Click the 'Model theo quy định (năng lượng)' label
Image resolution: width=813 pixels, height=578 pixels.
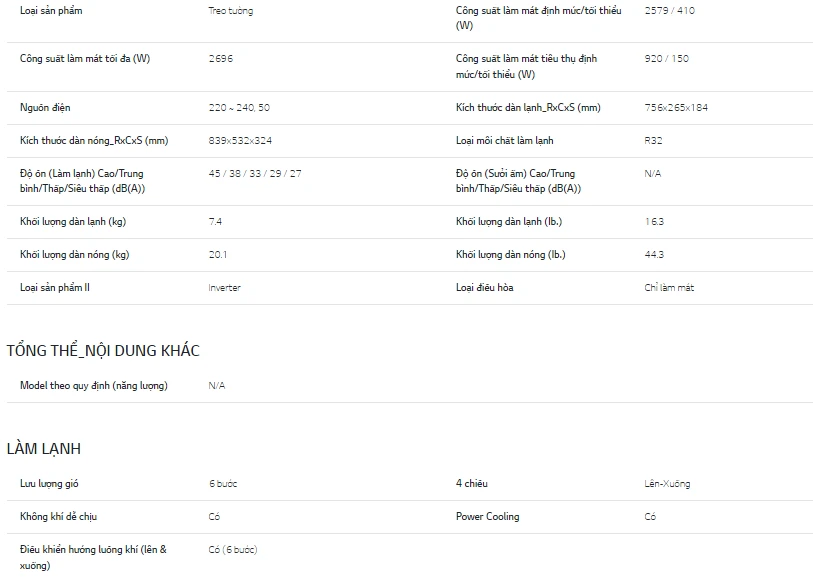click(x=94, y=386)
